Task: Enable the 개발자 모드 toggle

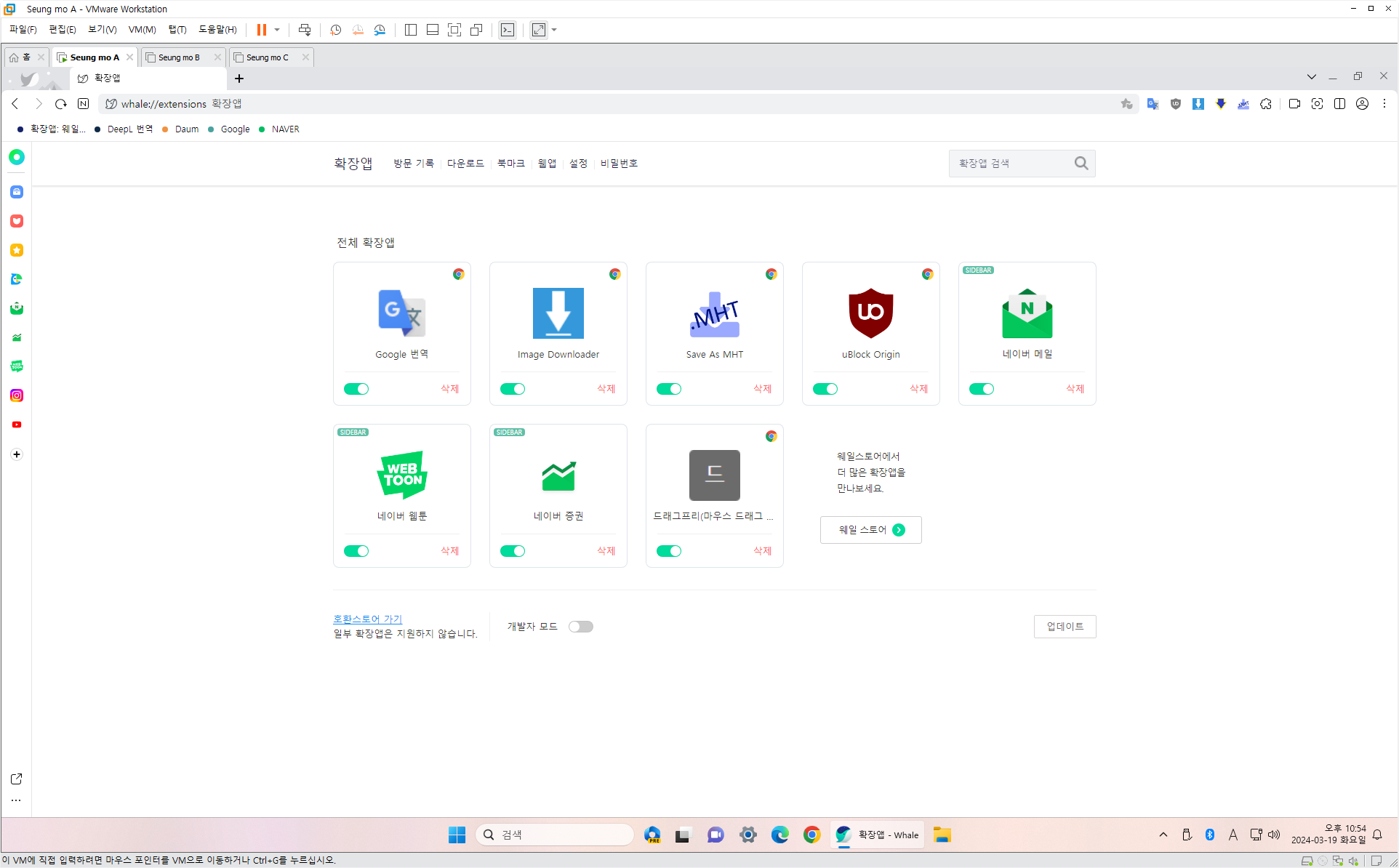Action: click(580, 627)
